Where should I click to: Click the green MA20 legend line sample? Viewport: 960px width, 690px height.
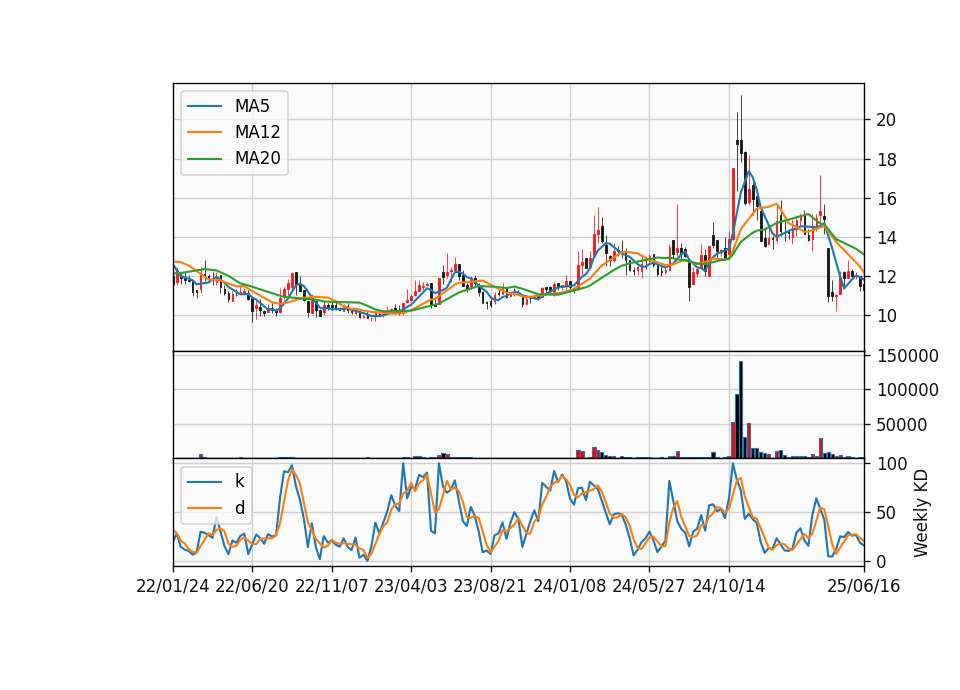coord(204,159)
